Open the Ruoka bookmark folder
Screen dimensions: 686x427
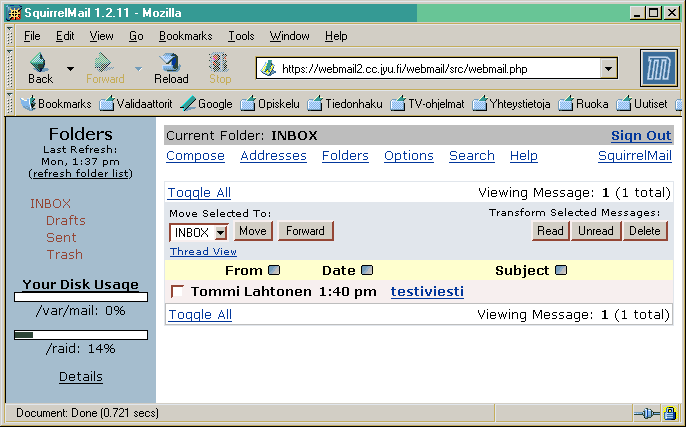tap(583, 104)
